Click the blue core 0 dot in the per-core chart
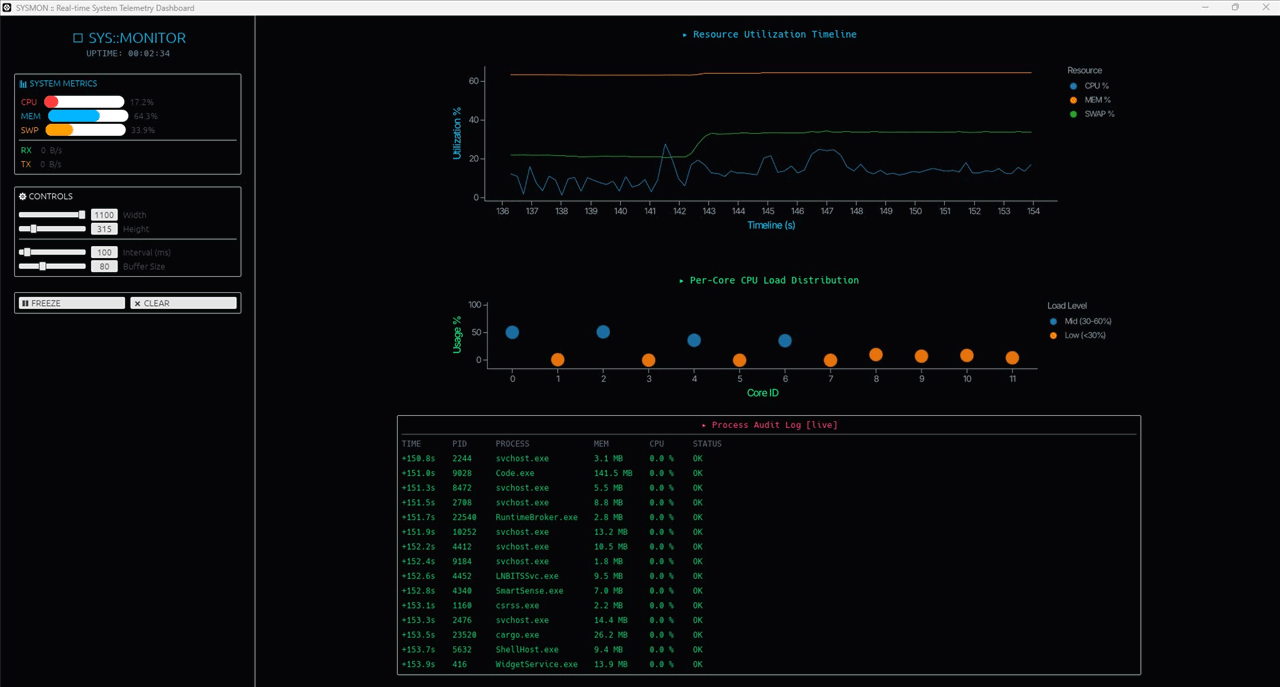Screen dimensions: 1280x687 point(512,333)
